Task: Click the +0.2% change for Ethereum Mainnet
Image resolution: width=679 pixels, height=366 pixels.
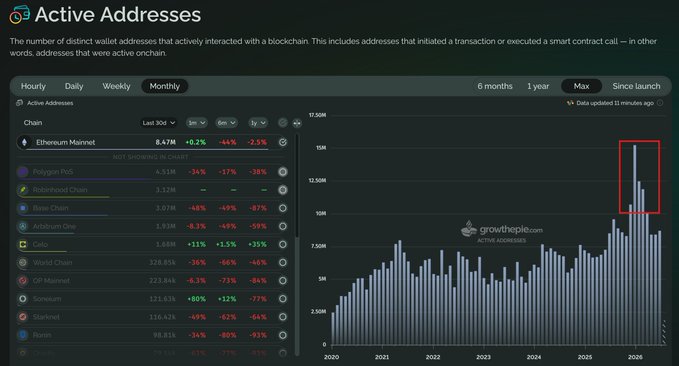Action: coord(196,142)
